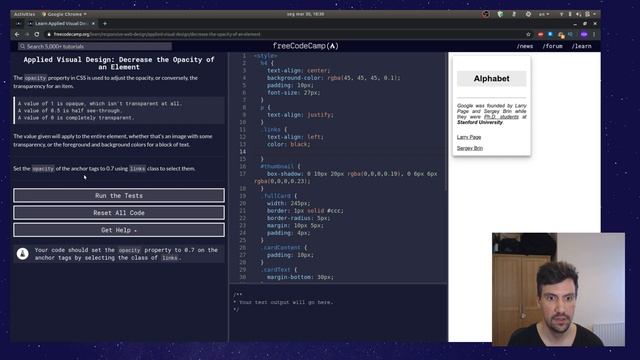Click the challenge title Applied Visual Design
Image resolution: width=640 pixels, height=360 pixels.
[119, 63]
